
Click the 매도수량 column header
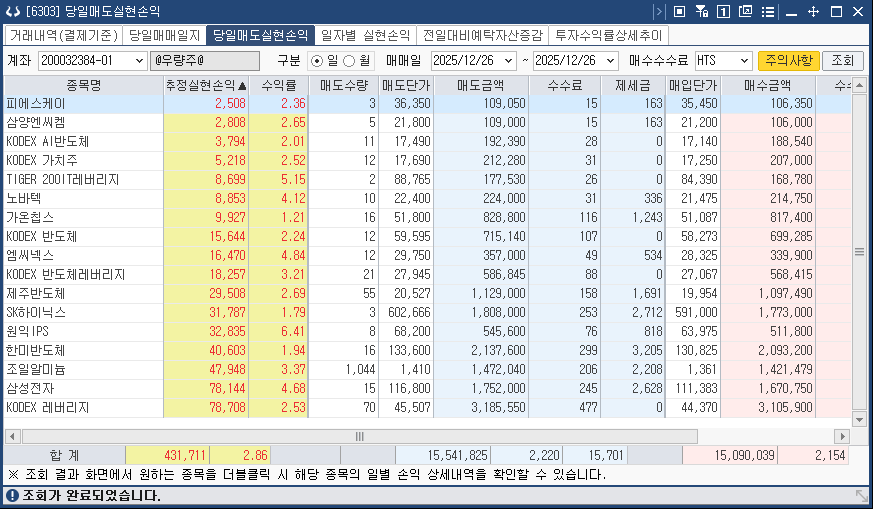click(x=344, y=85)
